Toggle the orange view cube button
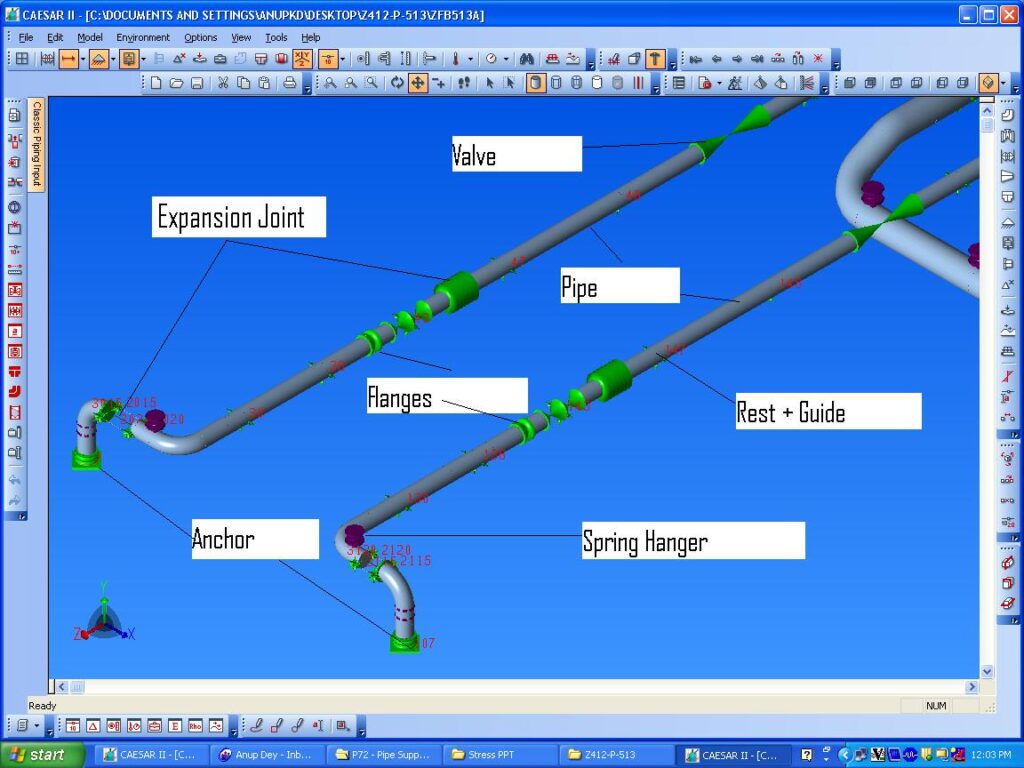The height and width of the screenshot is (768, 1024). coord(988,83)
